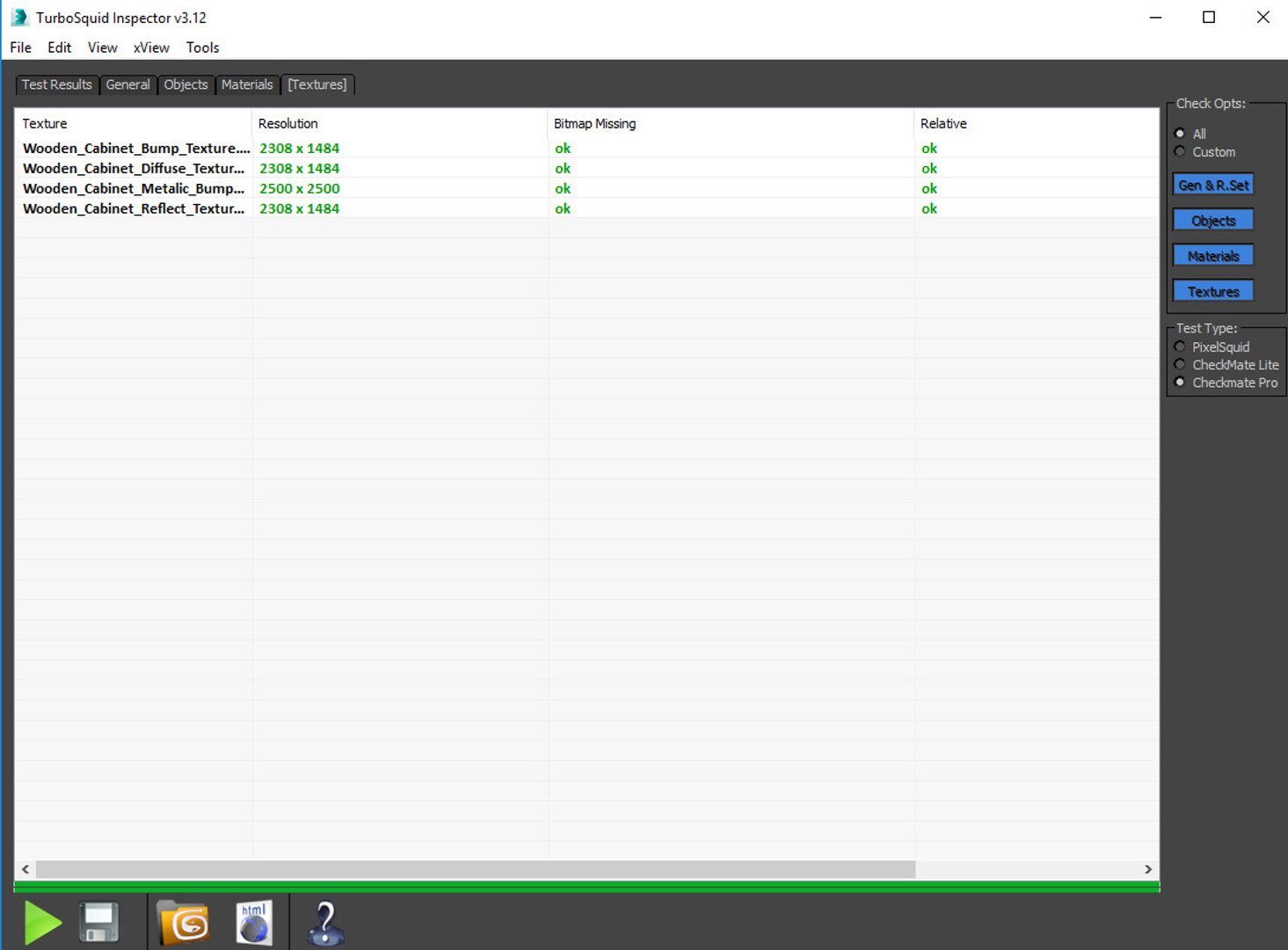Click Relative ok for Reflect row
Viewport: 1288px width, 950px height.
(929, 209)
